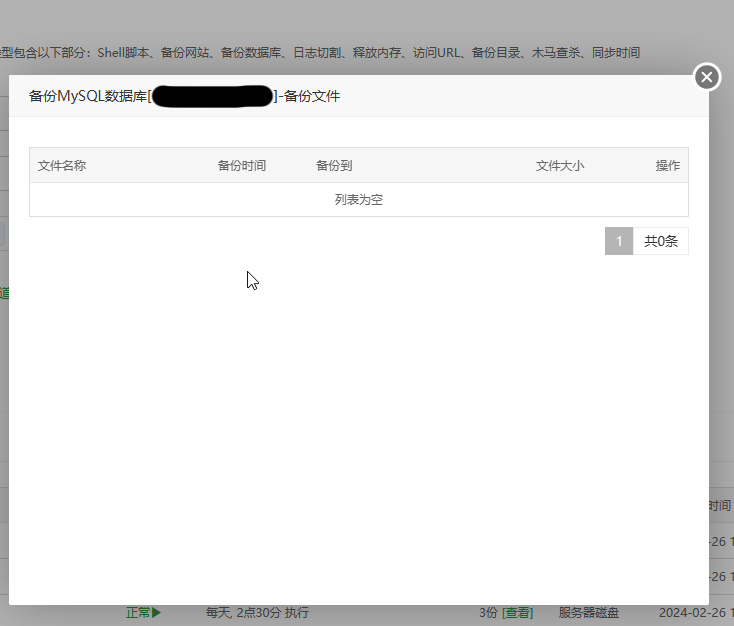Viewport: 734px width, 626px height.
Task: Click the 操作 column header
Action: coord(668,165)
